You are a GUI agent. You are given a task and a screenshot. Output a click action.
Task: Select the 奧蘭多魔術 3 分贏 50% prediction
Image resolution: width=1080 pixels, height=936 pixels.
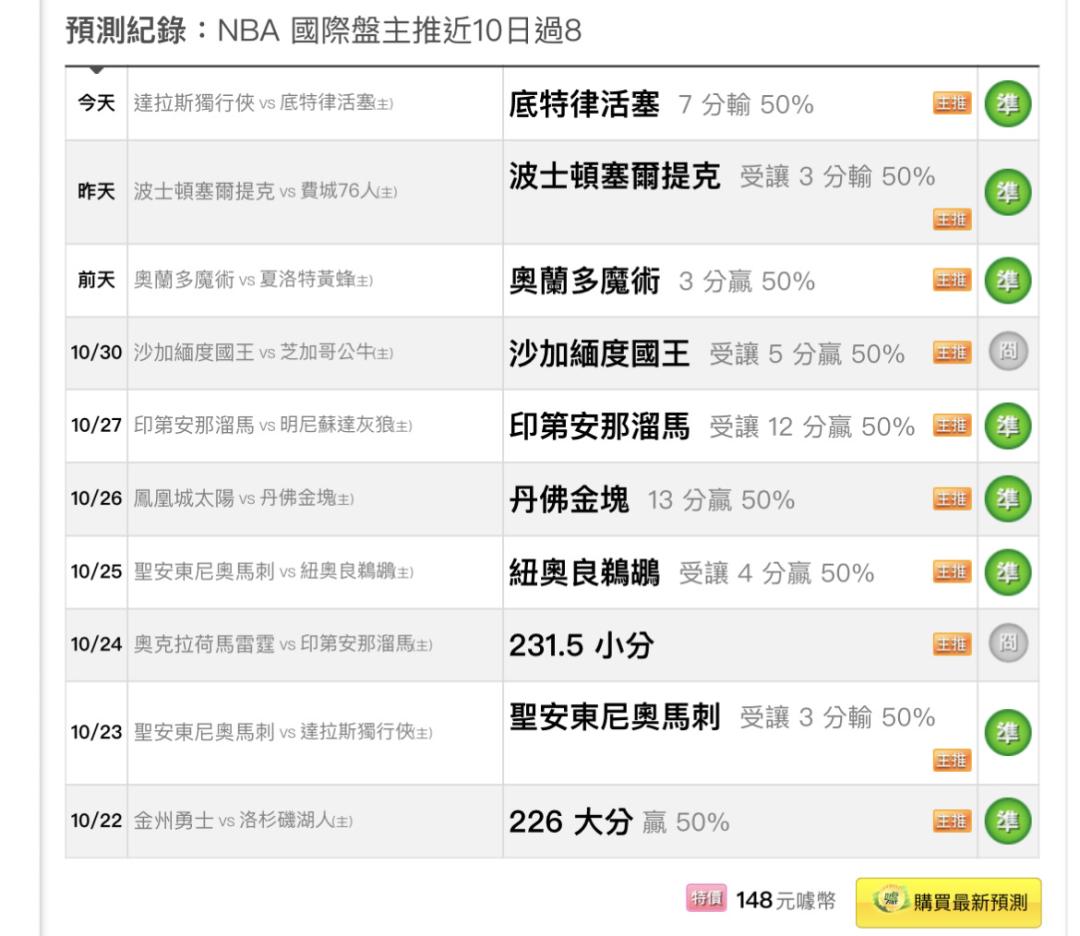tap(662, 281)
